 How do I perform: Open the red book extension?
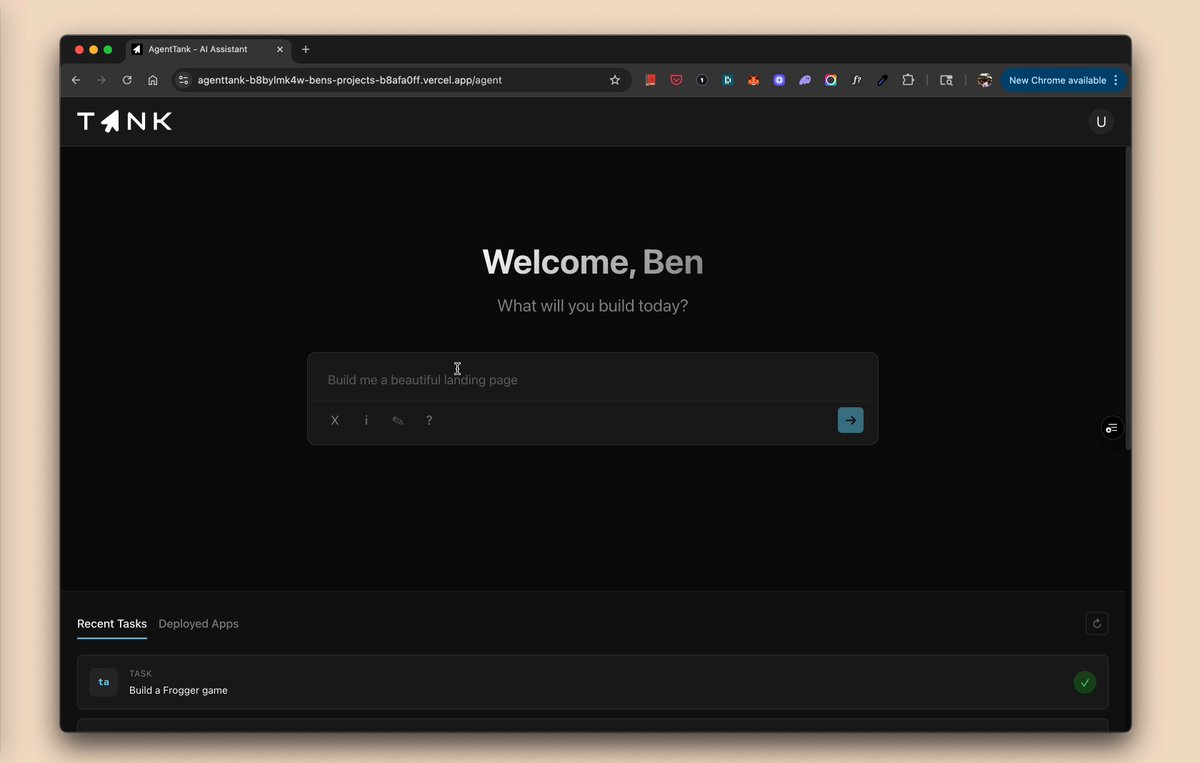651,80
